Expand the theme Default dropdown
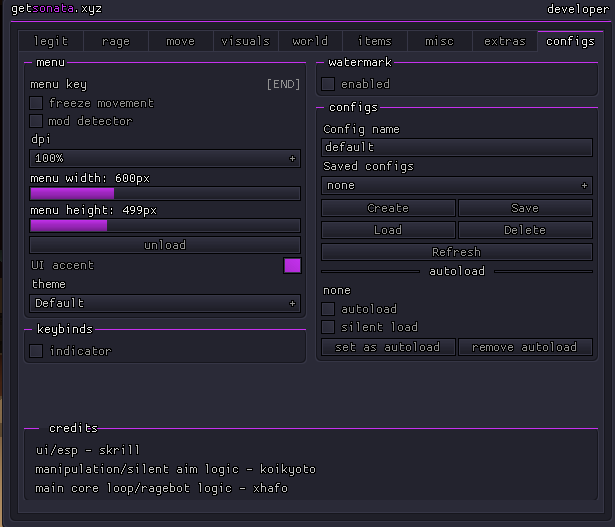 click(165, 303)
